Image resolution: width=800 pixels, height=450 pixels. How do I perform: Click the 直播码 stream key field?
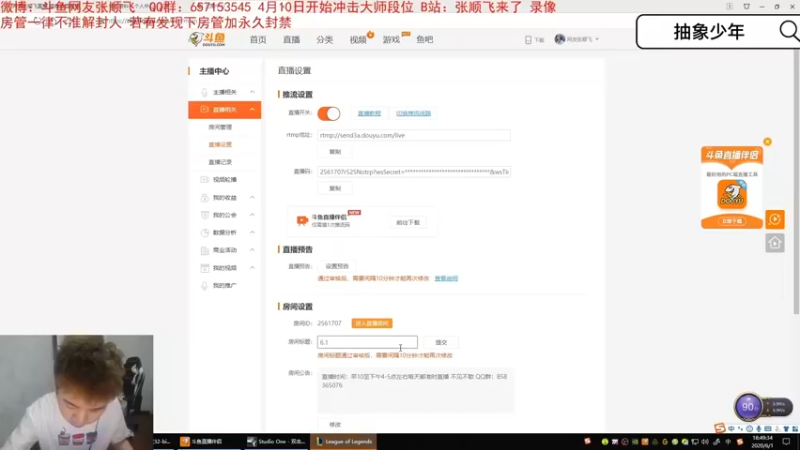413,172
